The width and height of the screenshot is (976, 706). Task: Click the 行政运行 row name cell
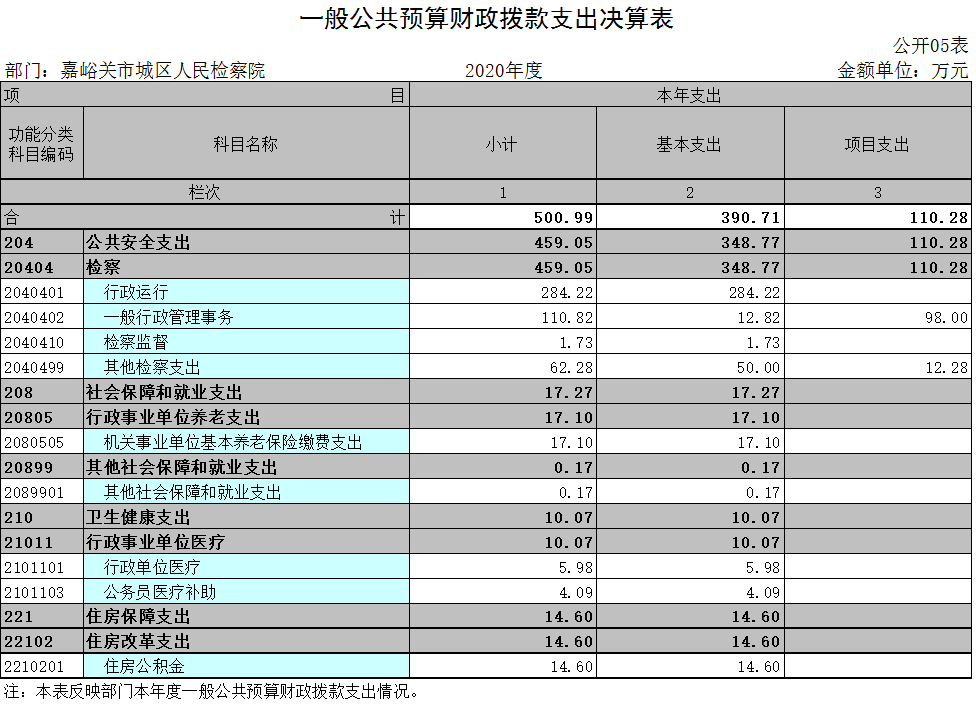pos(246,292)
